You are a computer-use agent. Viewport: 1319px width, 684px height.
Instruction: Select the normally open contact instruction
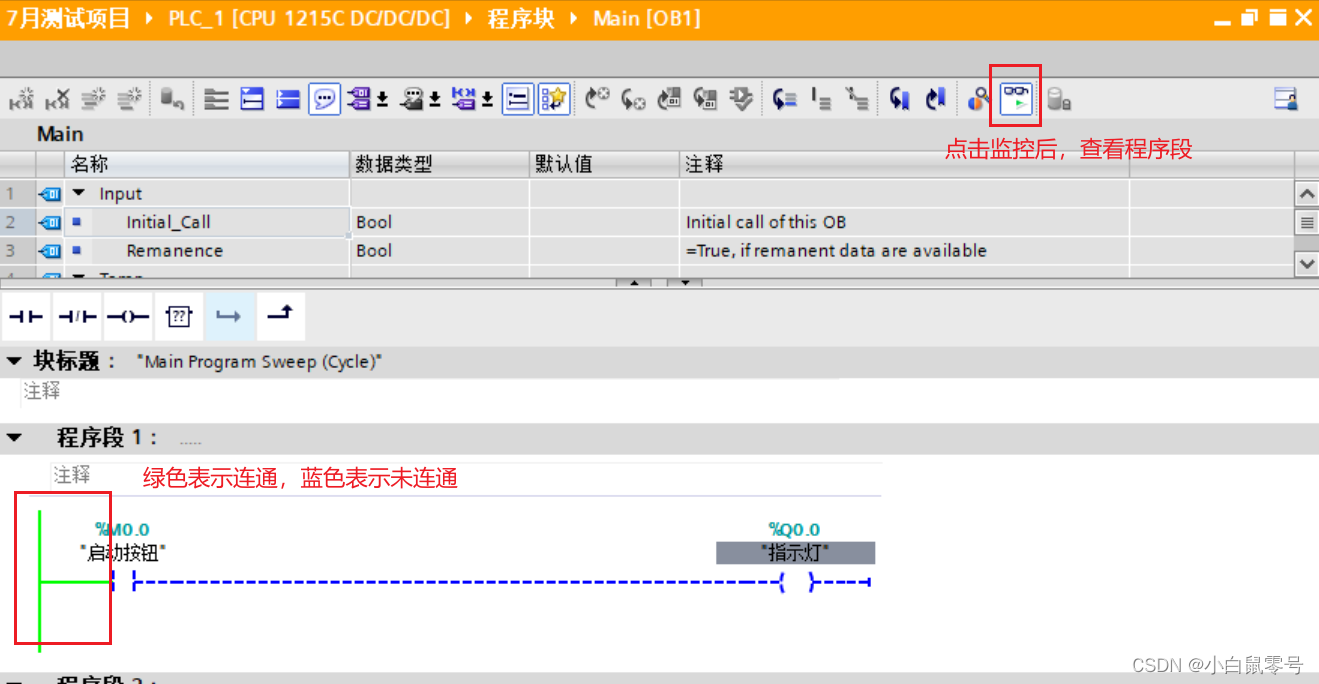pos(25,315)
